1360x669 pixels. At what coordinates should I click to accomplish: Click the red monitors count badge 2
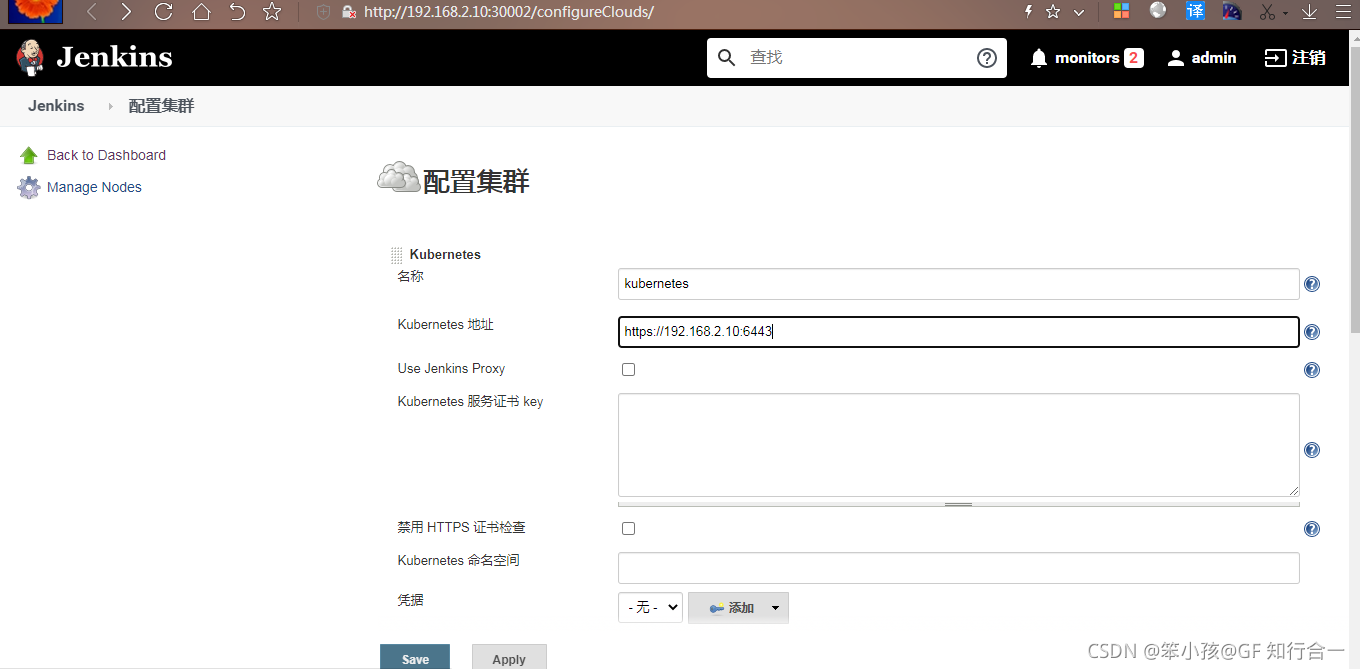[1133, 58]
